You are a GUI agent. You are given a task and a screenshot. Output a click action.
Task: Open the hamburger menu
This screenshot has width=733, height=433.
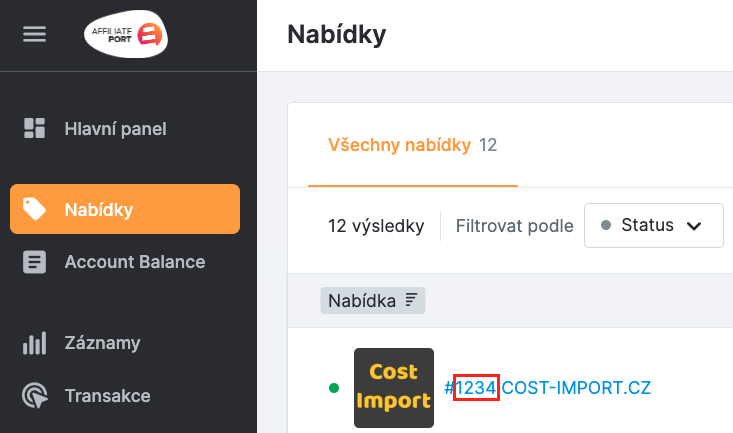[35, 34]
